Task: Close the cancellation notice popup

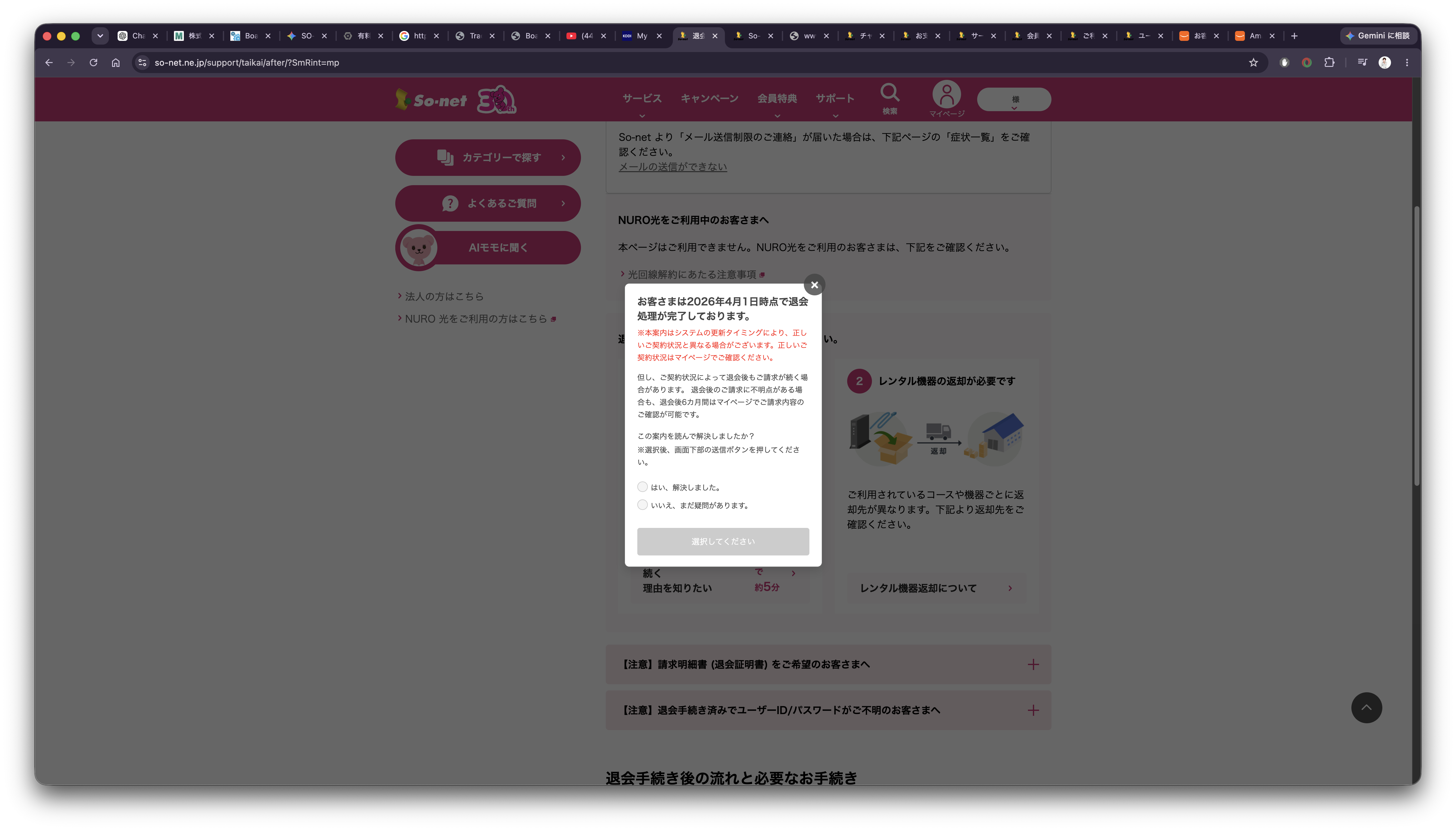Action: click(x=814, y=285)
